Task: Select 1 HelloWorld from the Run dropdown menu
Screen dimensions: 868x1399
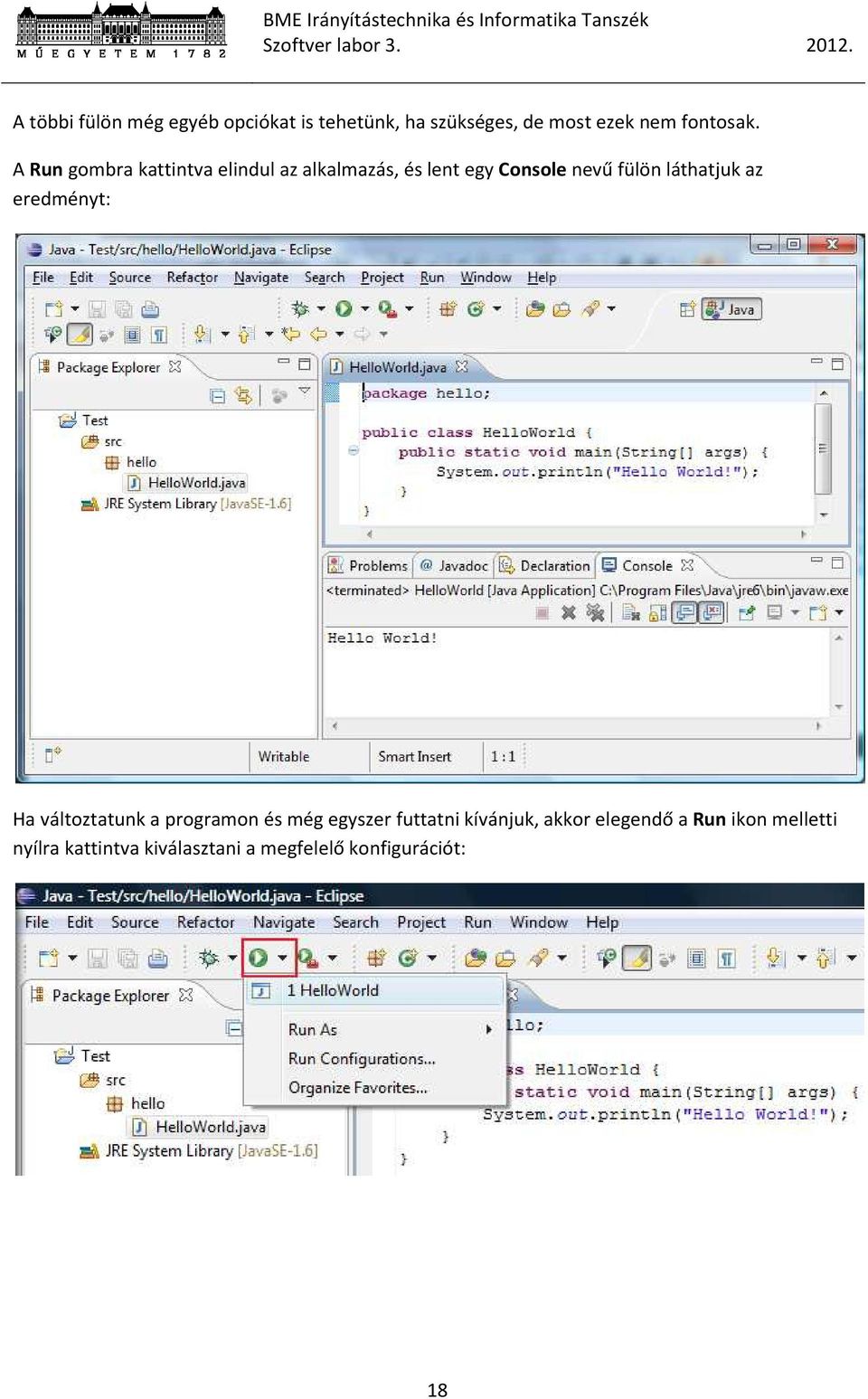Action: pyautogui.click(x=375, y=991)
